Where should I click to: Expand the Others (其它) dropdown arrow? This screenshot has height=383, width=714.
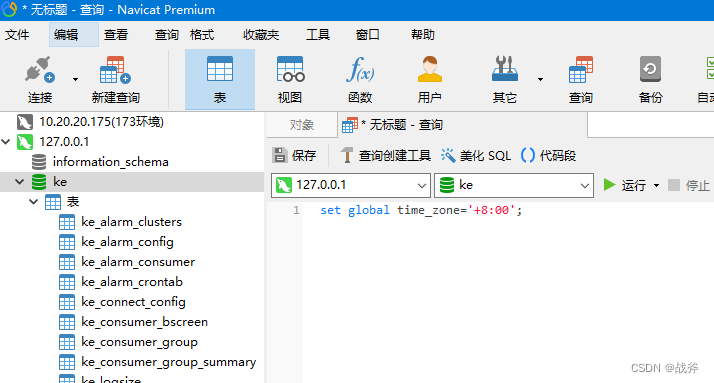click(x=540, y=79)
